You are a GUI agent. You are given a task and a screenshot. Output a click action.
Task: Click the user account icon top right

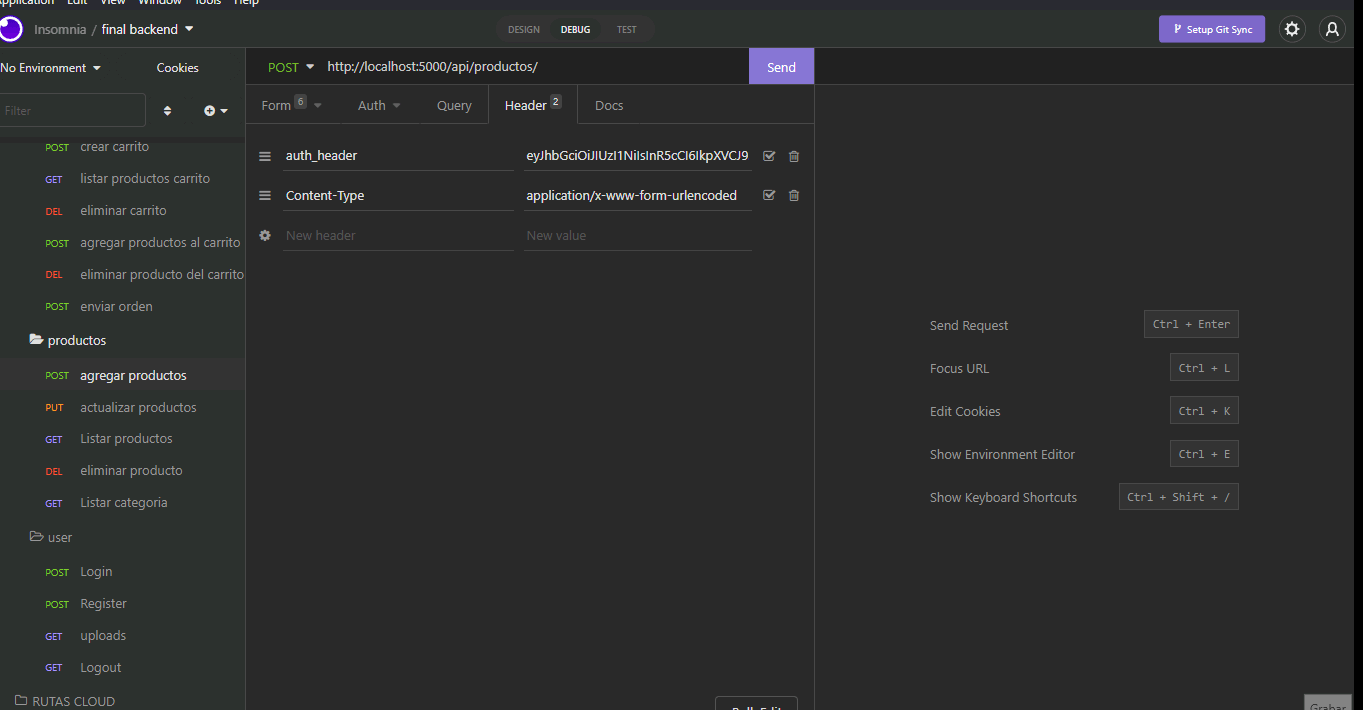tap(1332, 29)
